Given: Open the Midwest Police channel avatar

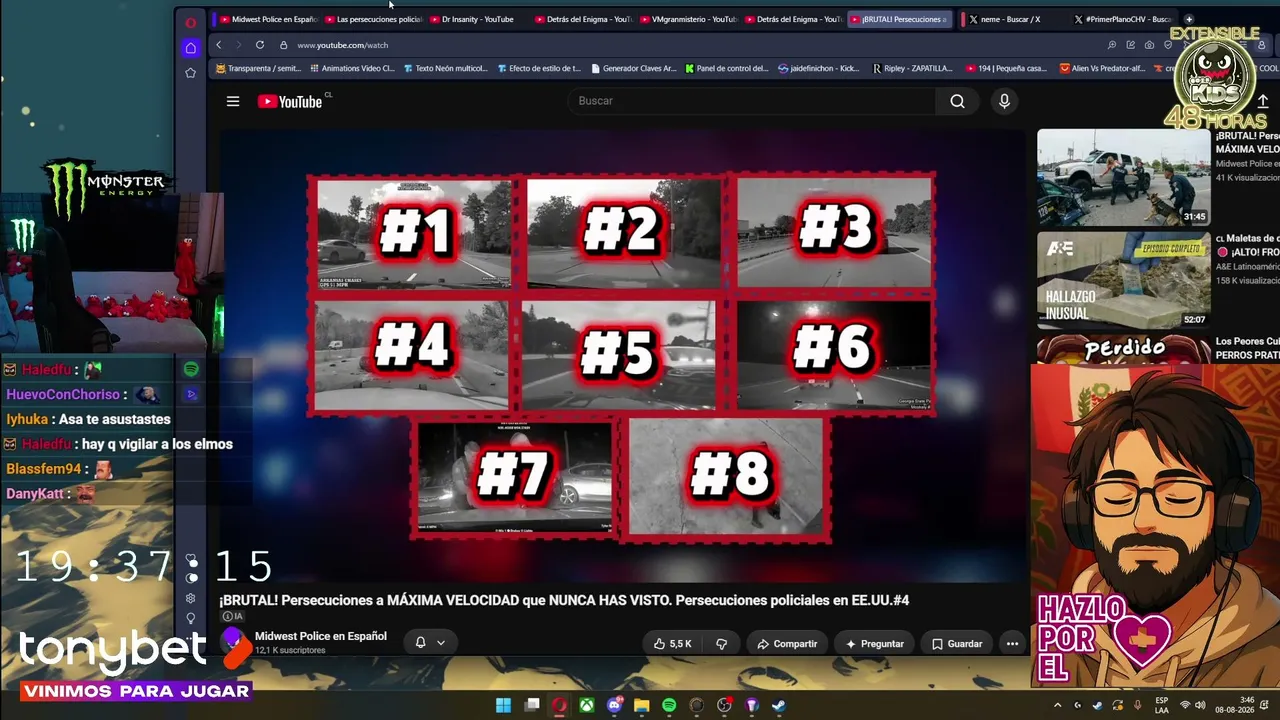Looking at the screenshot, I should pyautogui.click(x=233, y=640).
